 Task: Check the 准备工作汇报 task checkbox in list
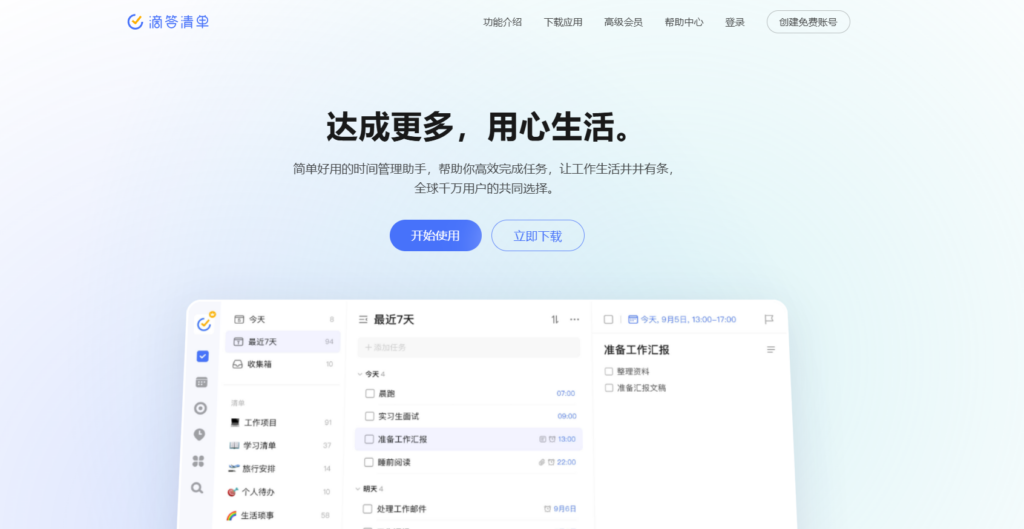tap(369, 439)
